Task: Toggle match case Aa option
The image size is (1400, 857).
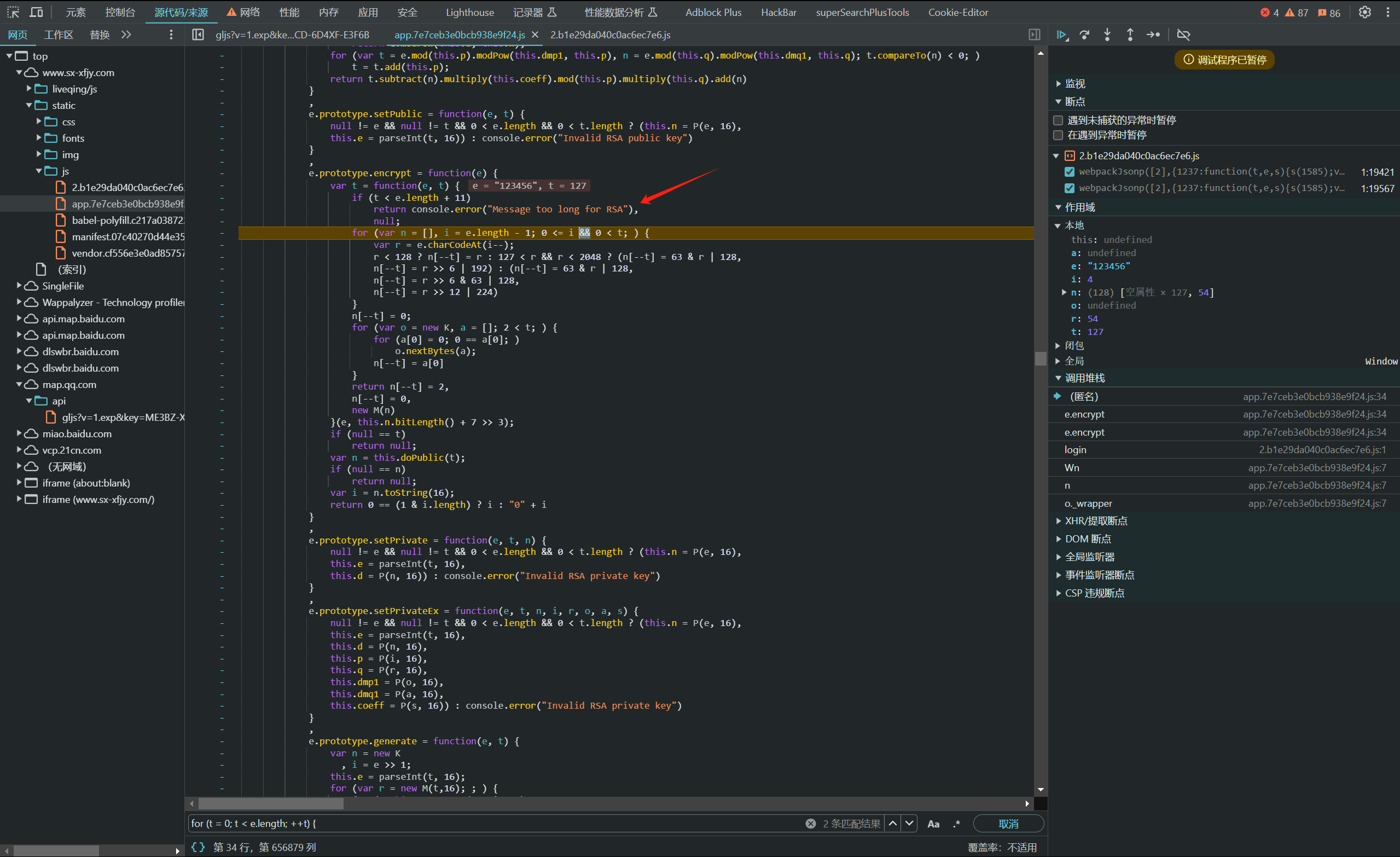Action: coord(933,824)
